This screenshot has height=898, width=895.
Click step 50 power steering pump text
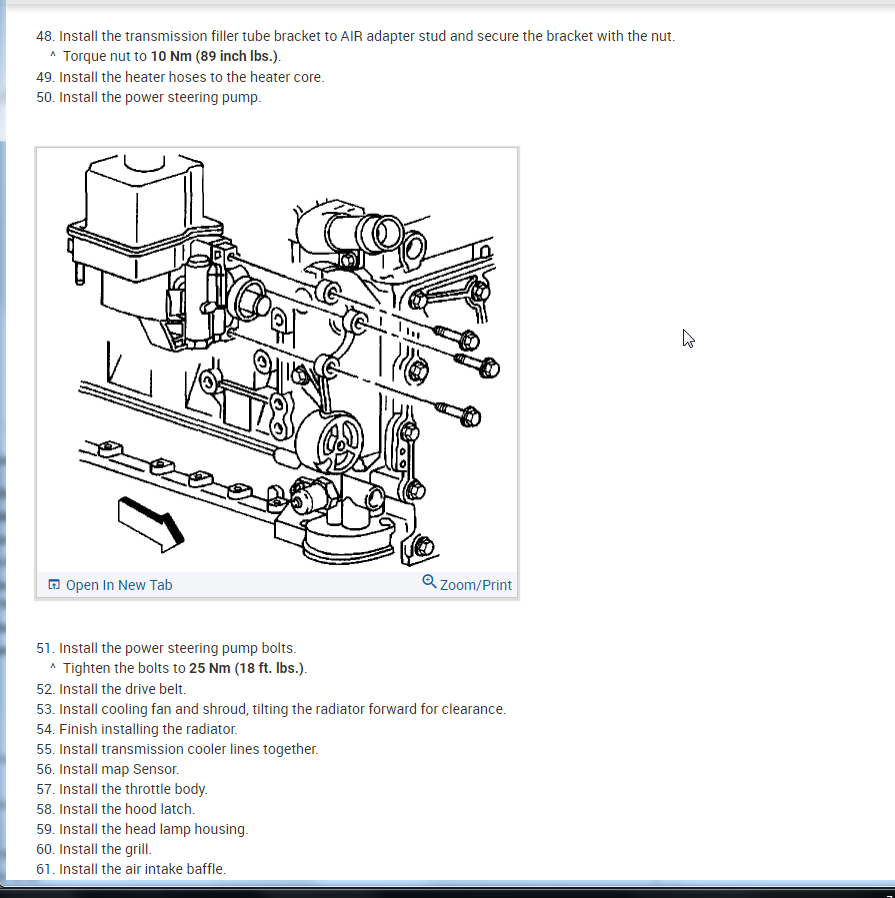[149, 97]
